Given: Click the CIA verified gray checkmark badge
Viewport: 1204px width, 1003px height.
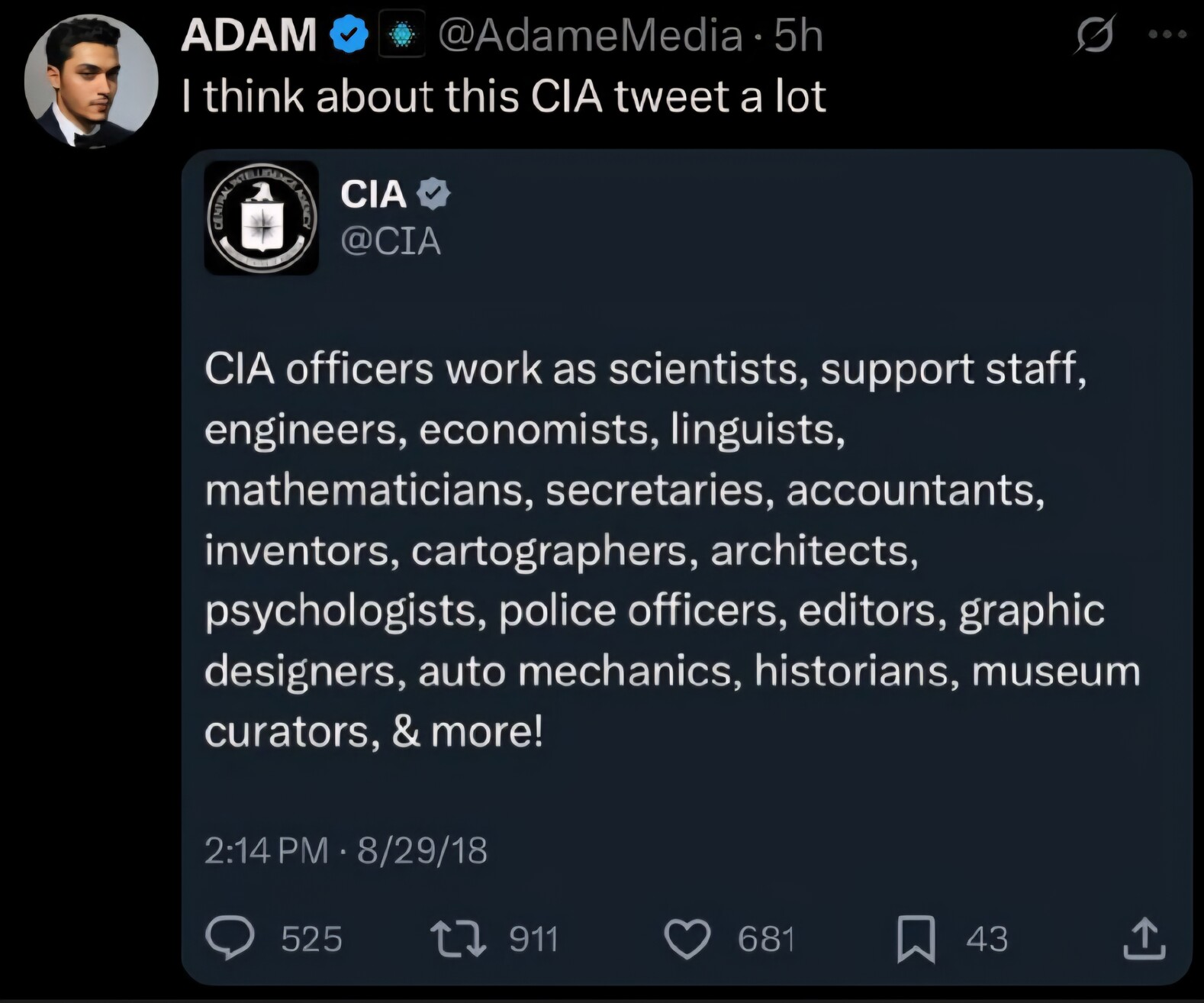Looking at the screenshot, I should point(433,194).
